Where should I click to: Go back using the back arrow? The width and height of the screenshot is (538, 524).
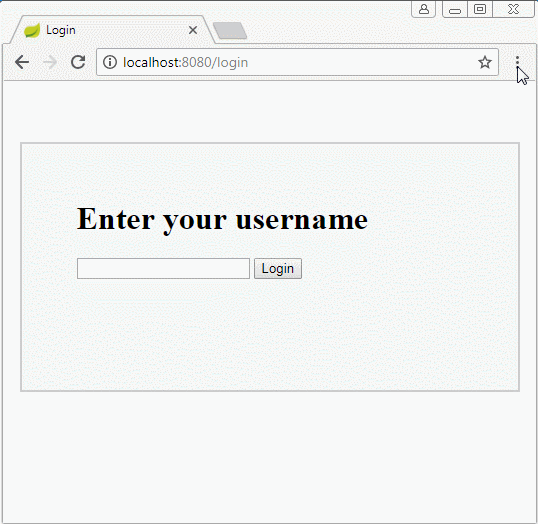click(x=22, y=62)
